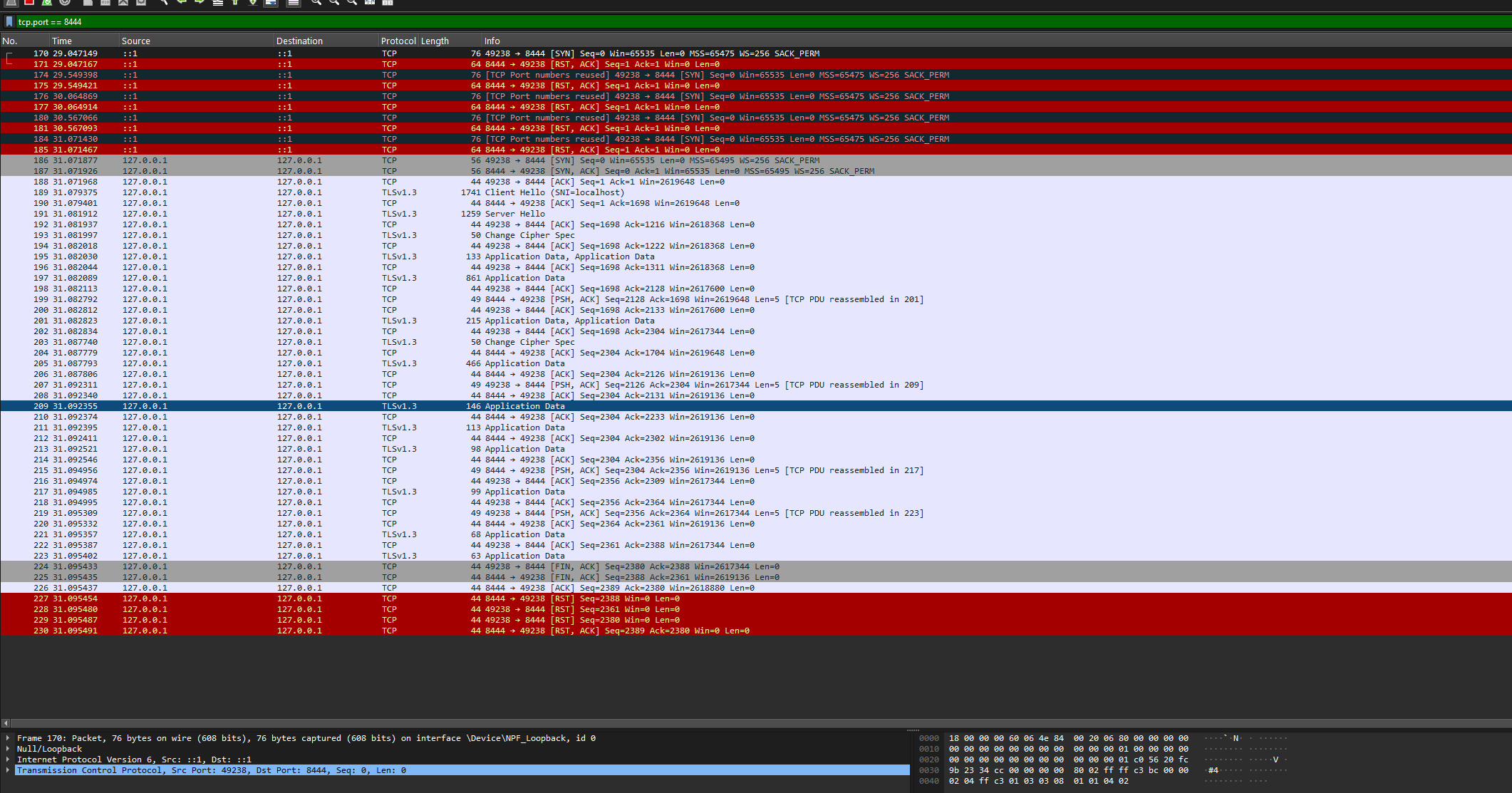1512x793 pixels.
Task: Click horizontal scrollbar left arrow
Action: [x=6, y=722]
